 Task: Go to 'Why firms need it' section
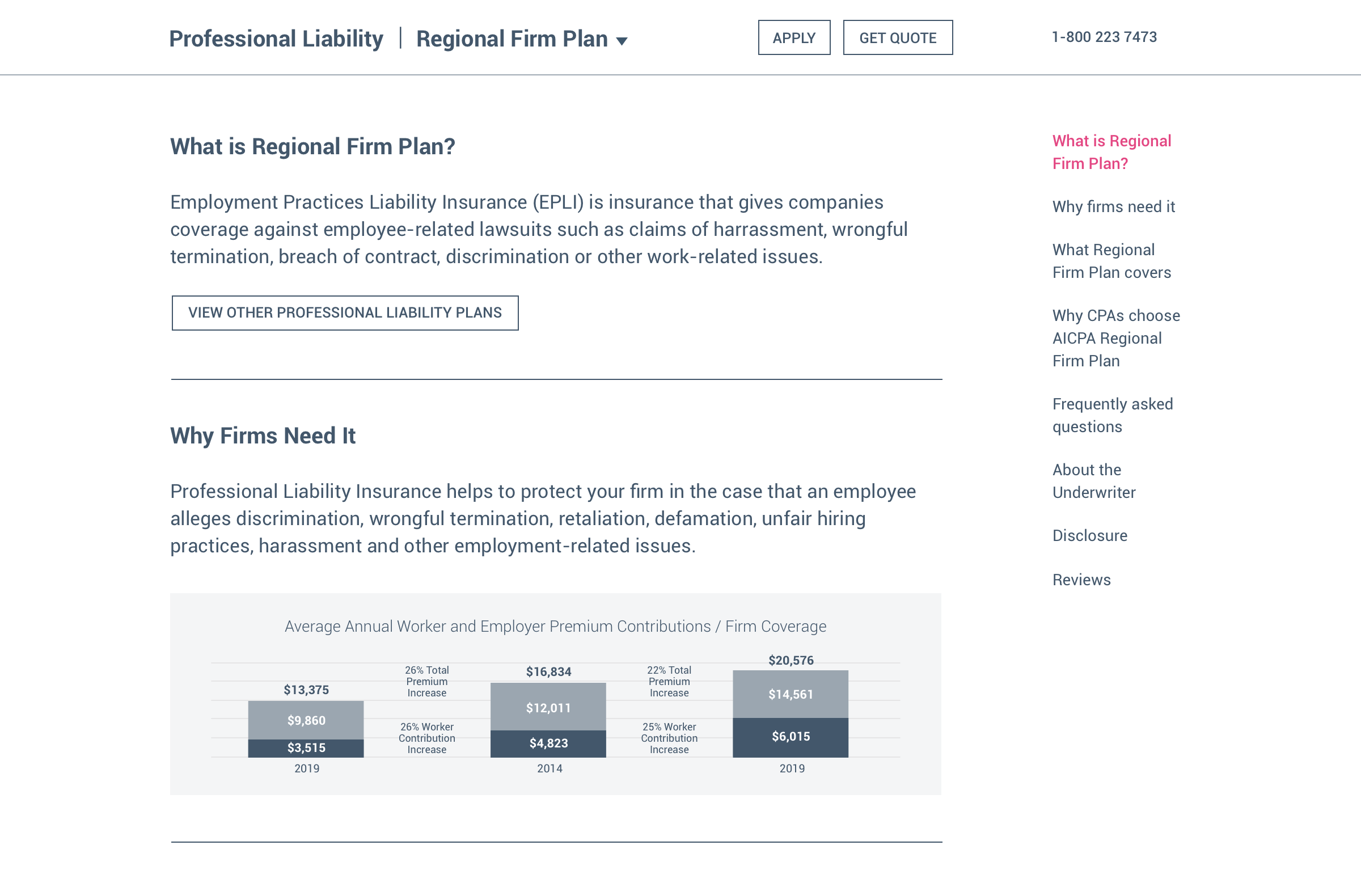[1113, 206]
